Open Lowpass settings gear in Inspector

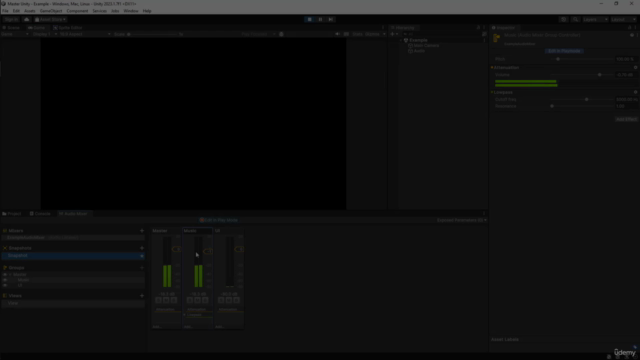[635, 92]
